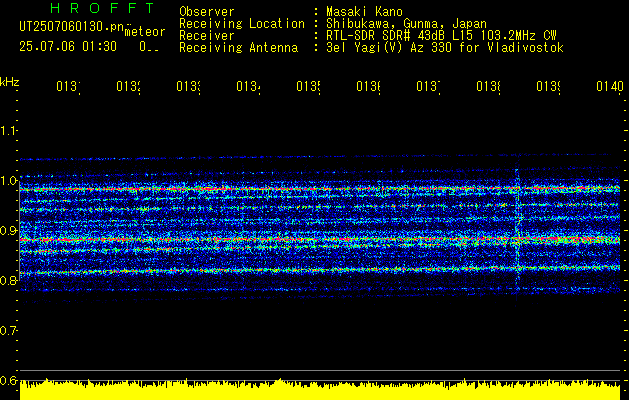Screen dimensions: 629x400
Task: Click the 1.1 kHz axis label
Action: click(x=8, y=130)
